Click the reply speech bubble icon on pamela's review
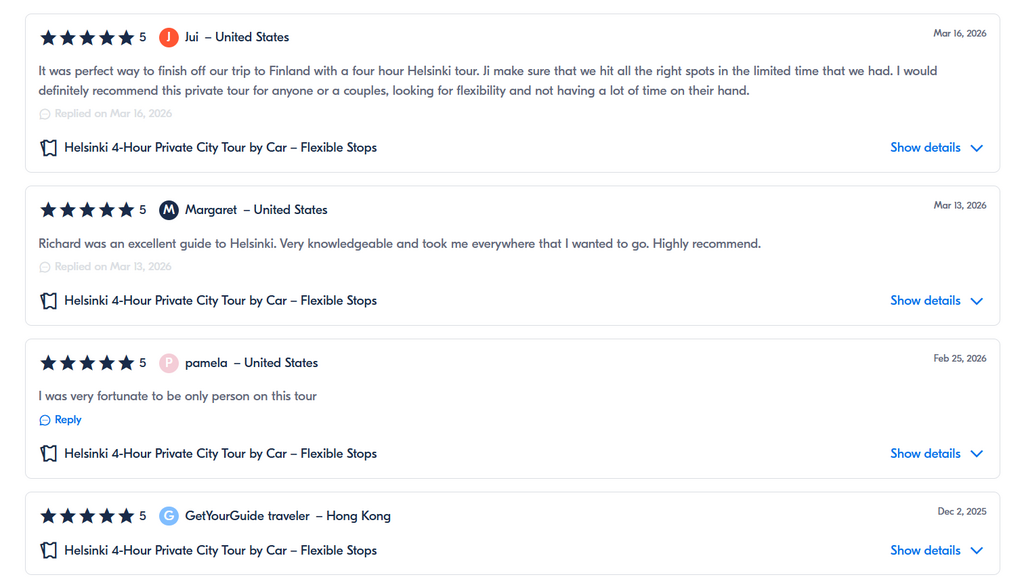Image resolution: width=1024 pixels, height=577 pixels. coord(45,421)
